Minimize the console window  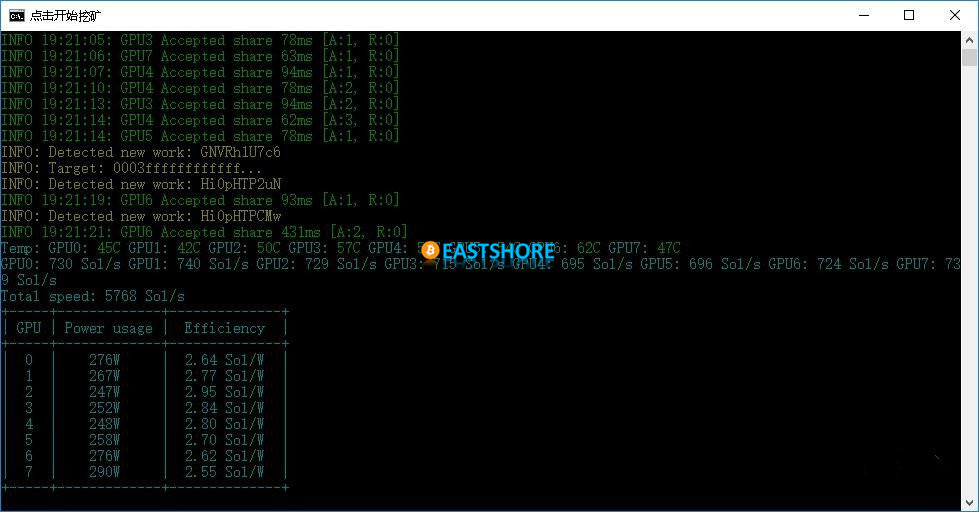(x=864, y=16)
